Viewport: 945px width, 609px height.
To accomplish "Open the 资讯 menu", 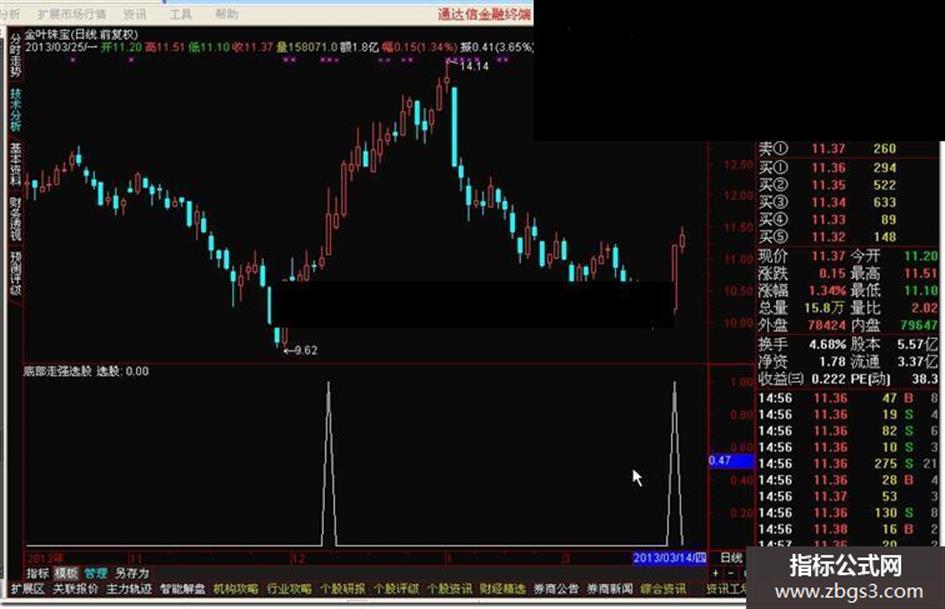I will click(134, 13).
